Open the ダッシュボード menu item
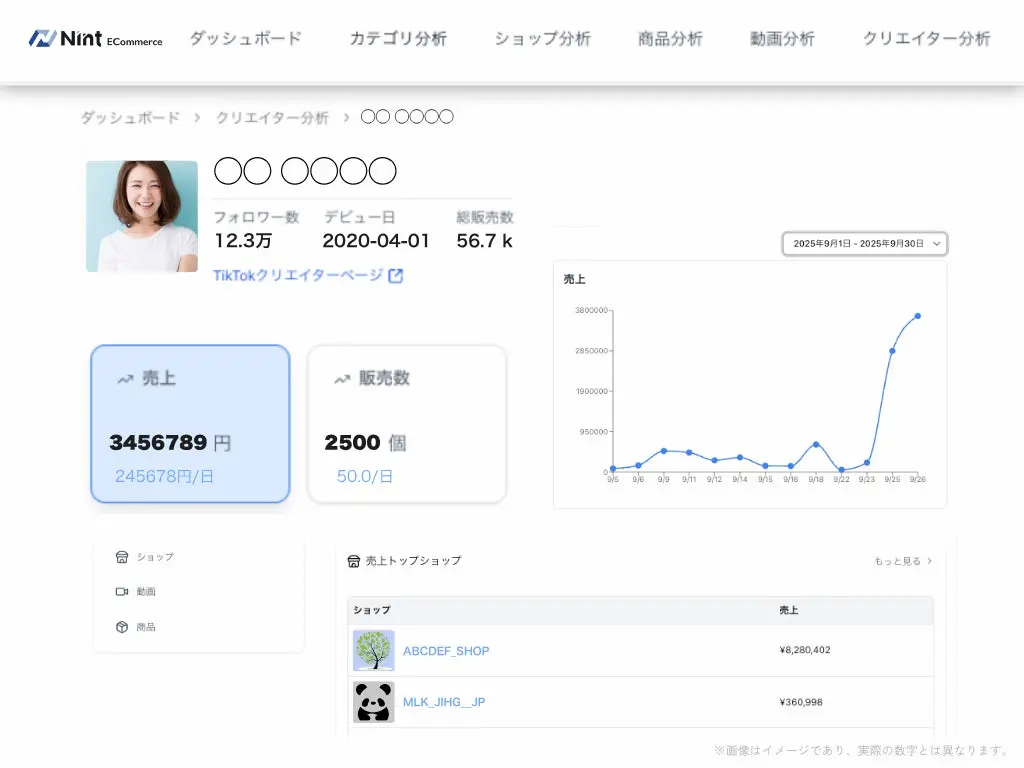The width and height of the screenshot is (1024, 768). (246, 39)
